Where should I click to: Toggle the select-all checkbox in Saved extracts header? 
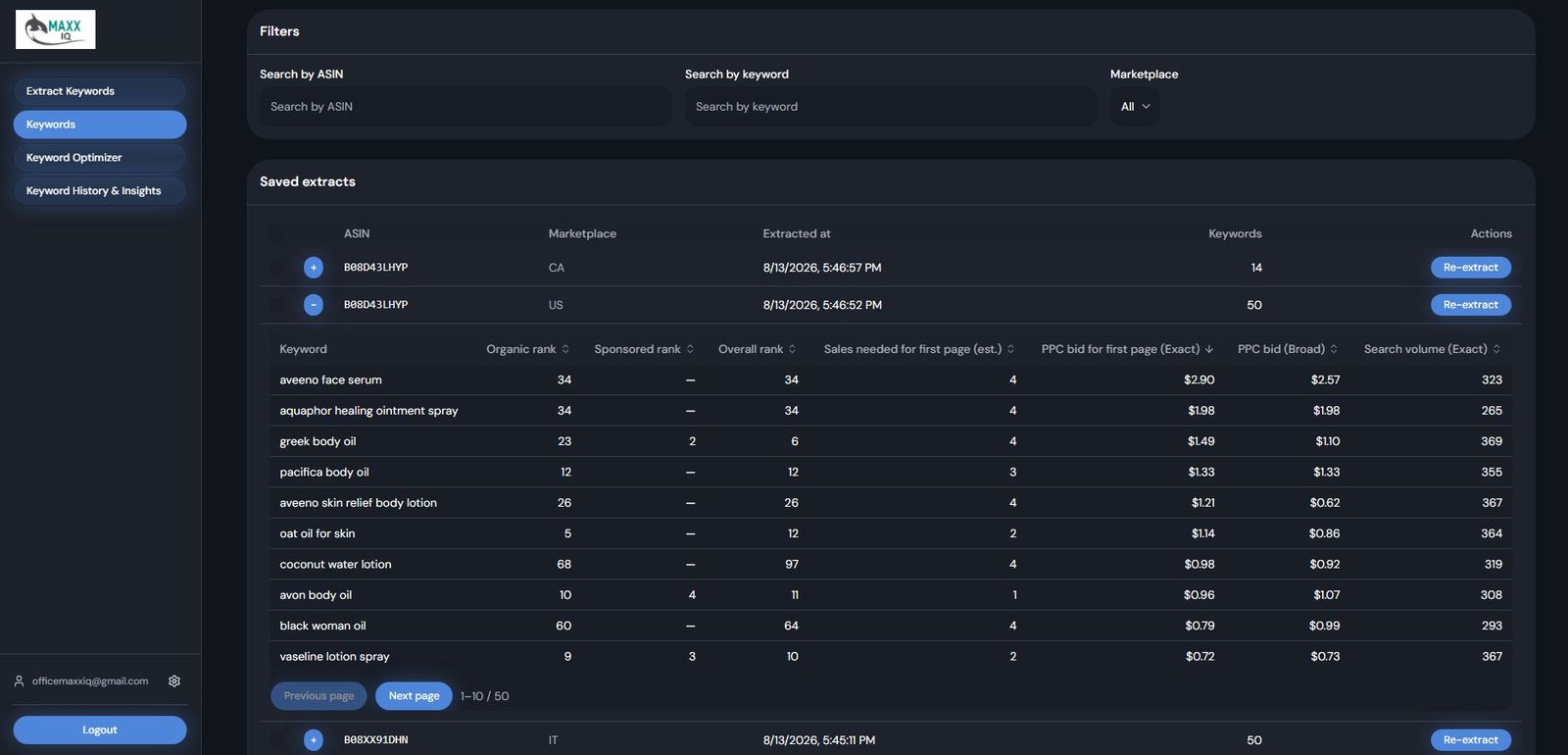[276, 233]
